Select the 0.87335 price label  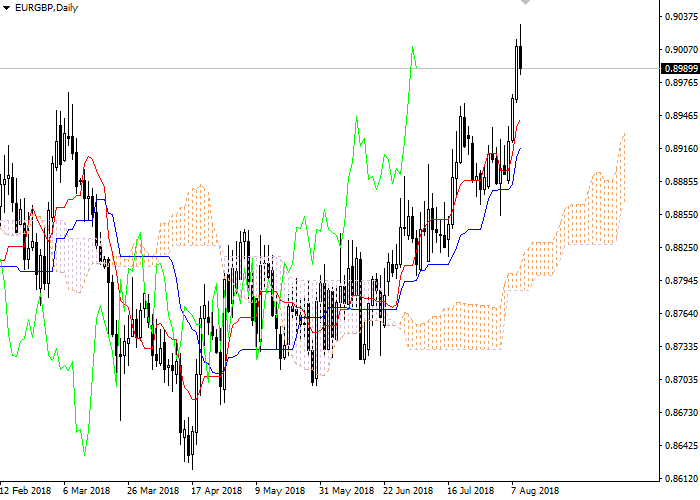681,347
